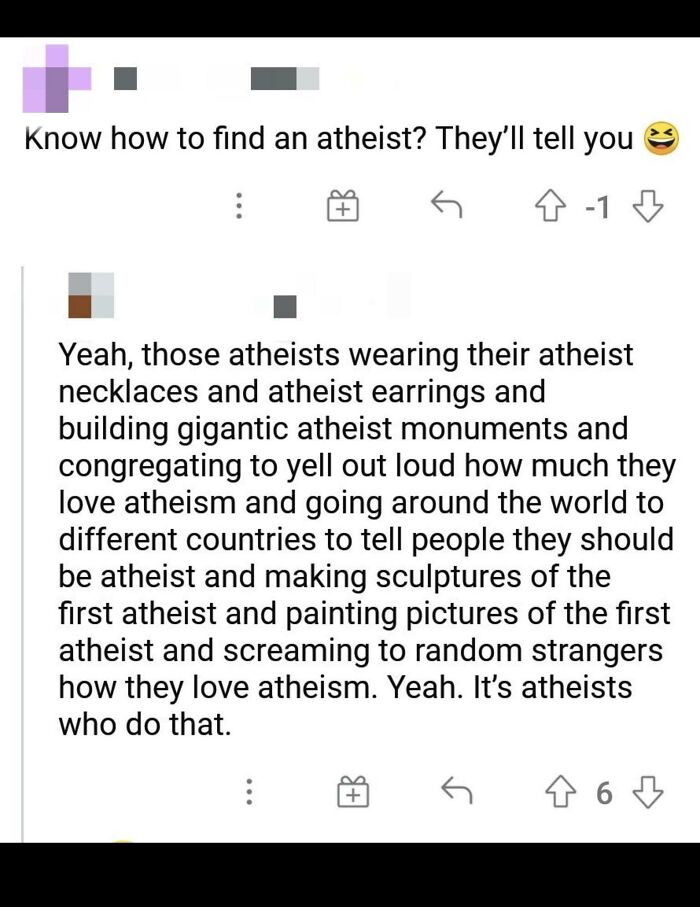Click the top comment's username
The height and width of the screenshot is (907, 700).
127,77
